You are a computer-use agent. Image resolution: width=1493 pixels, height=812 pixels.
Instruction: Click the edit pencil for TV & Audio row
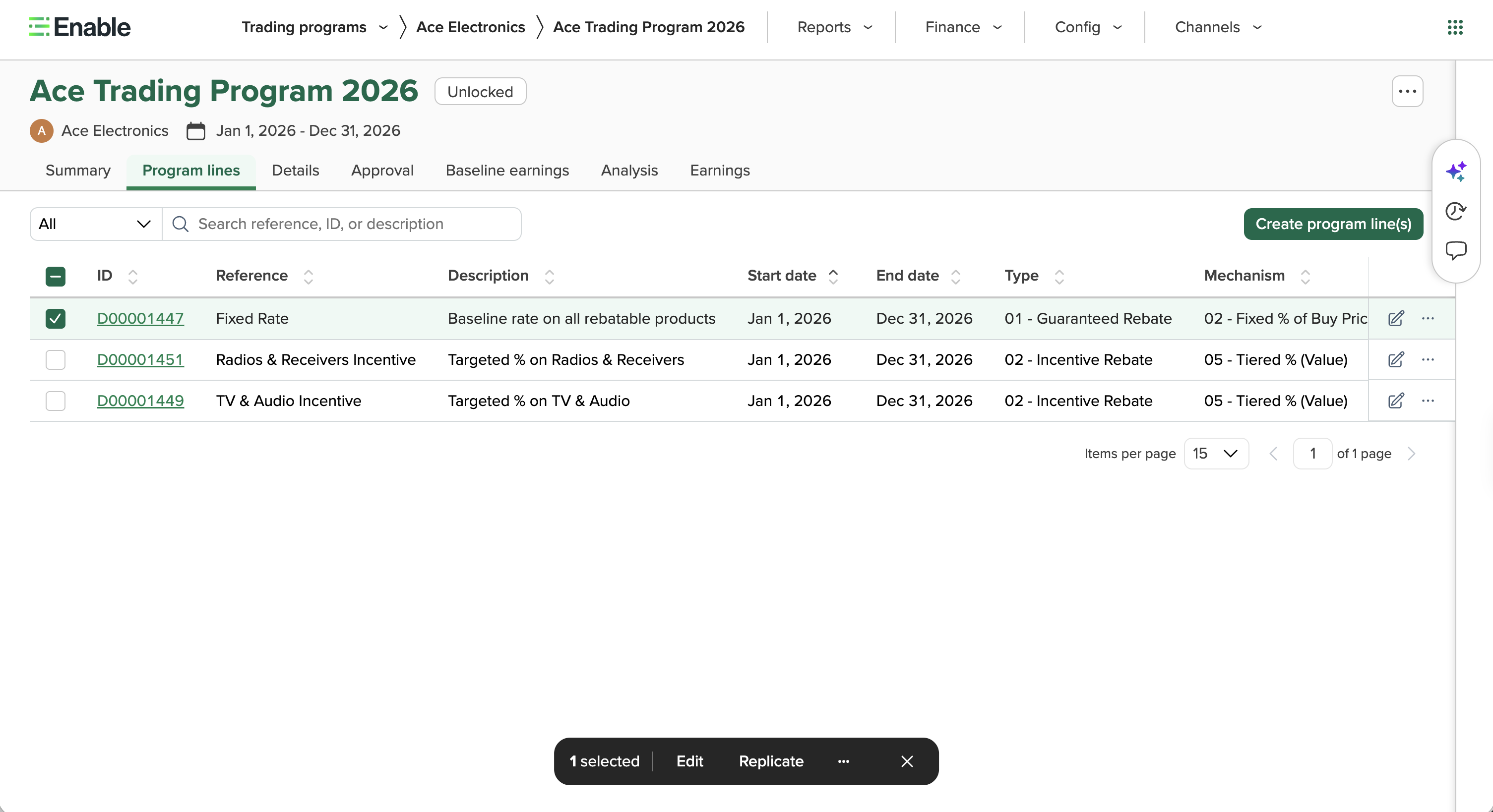coord(1396,400)
